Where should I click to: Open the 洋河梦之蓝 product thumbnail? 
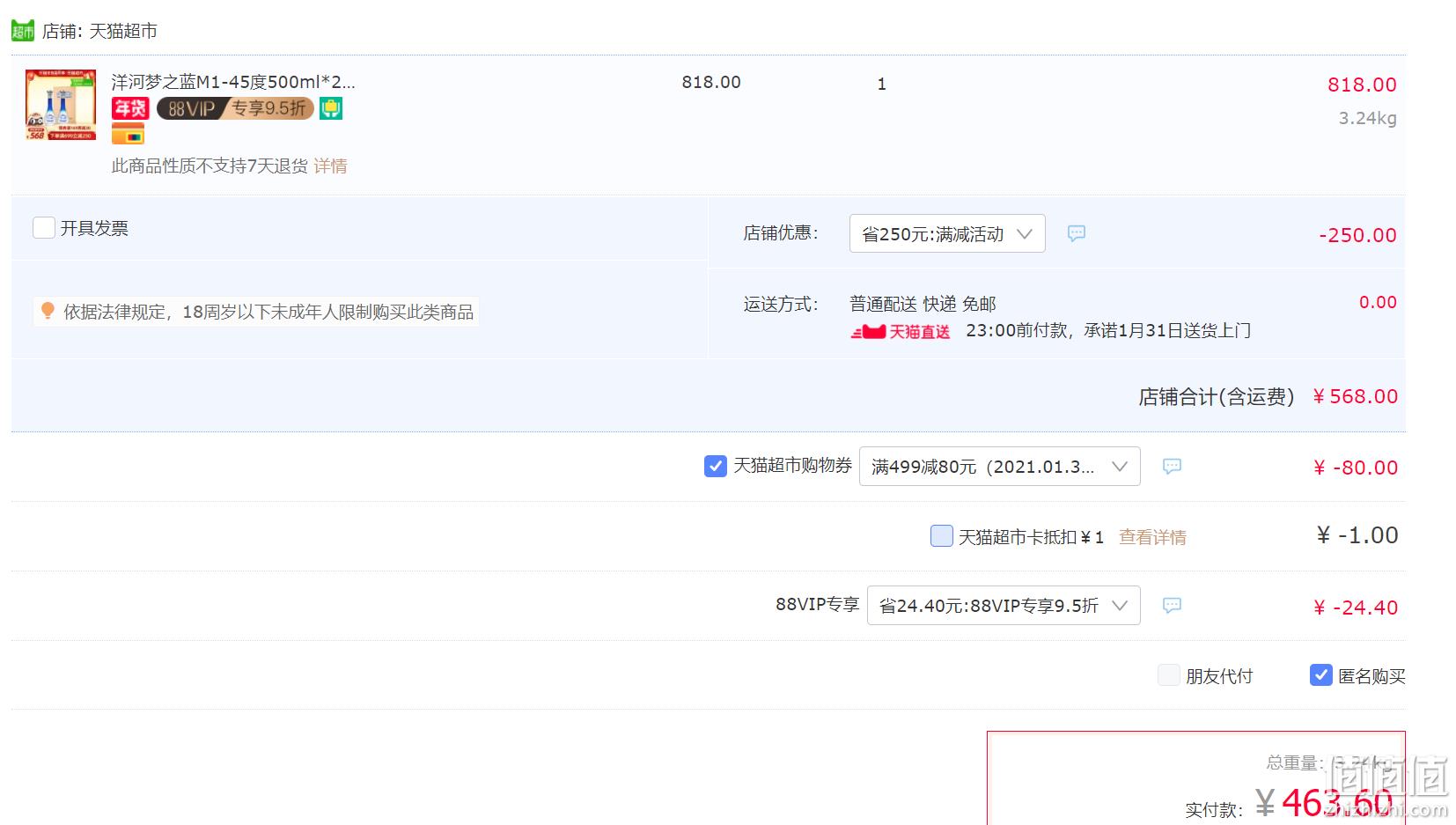[x=61, y=105]
